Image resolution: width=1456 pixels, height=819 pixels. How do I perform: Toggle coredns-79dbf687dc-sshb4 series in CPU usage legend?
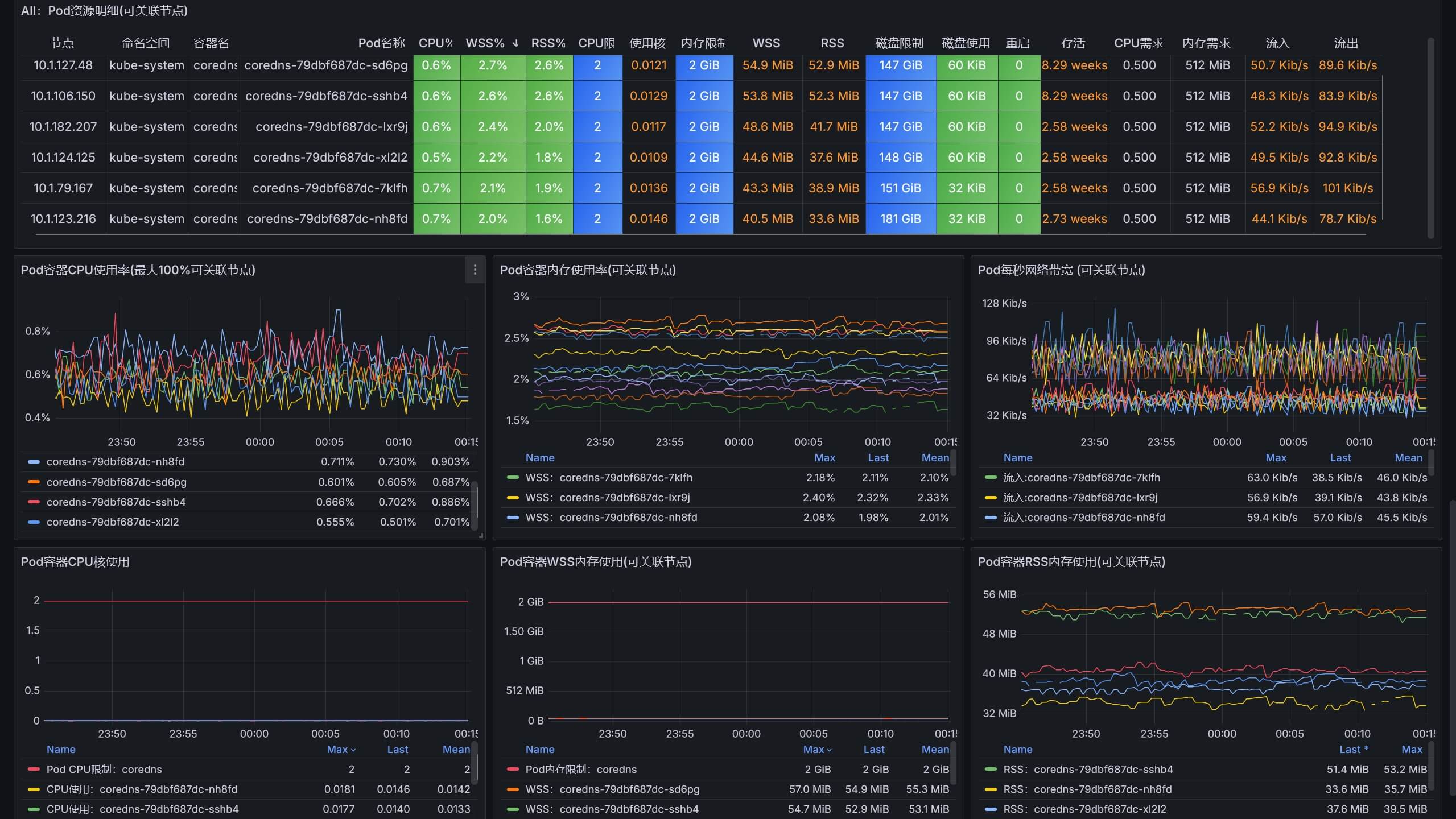coord(116,502)
